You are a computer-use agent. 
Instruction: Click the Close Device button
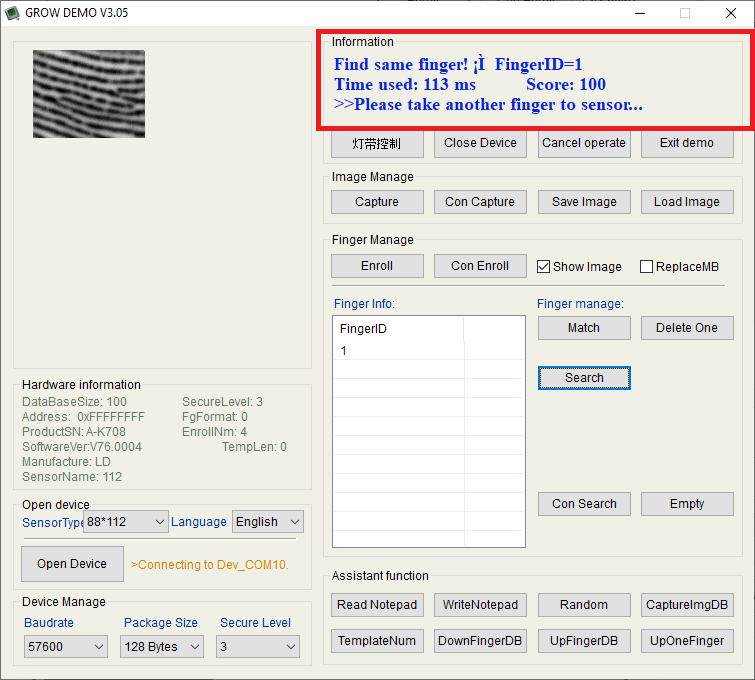(x=480, y=143)
